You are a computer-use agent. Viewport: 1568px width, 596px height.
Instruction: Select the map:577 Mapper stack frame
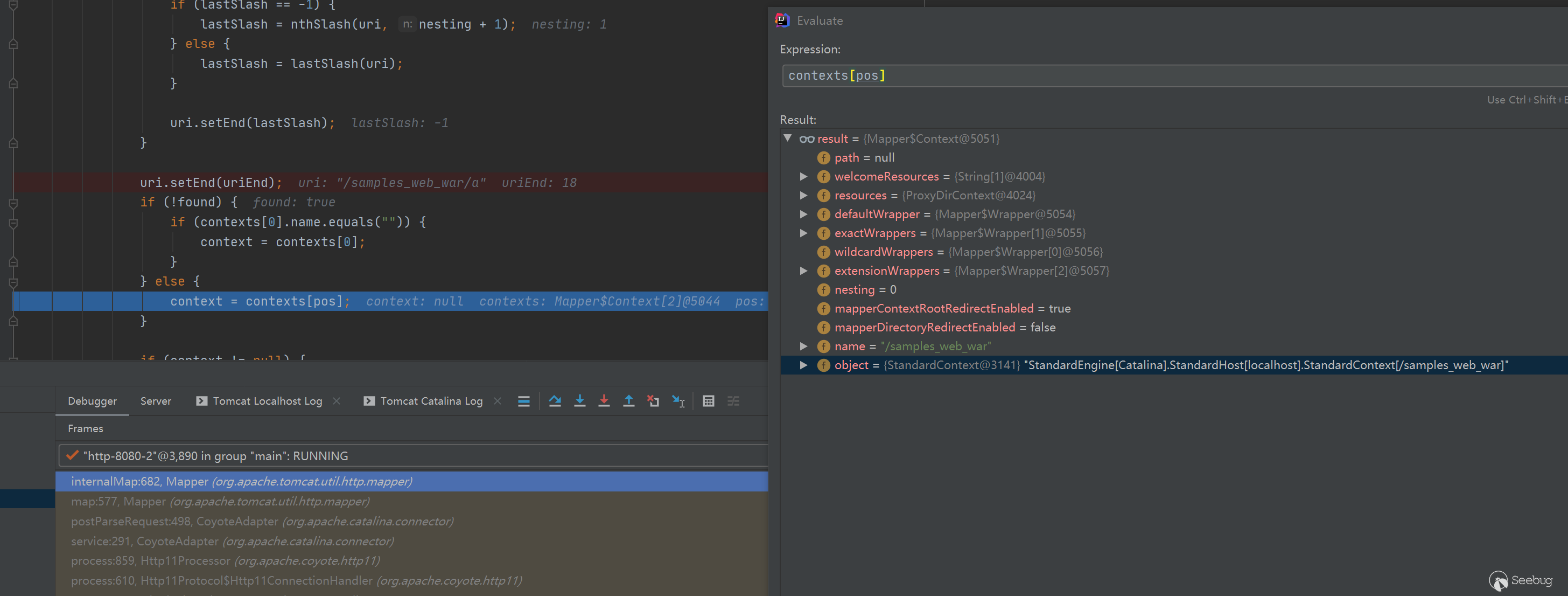[x=219, y=502]
